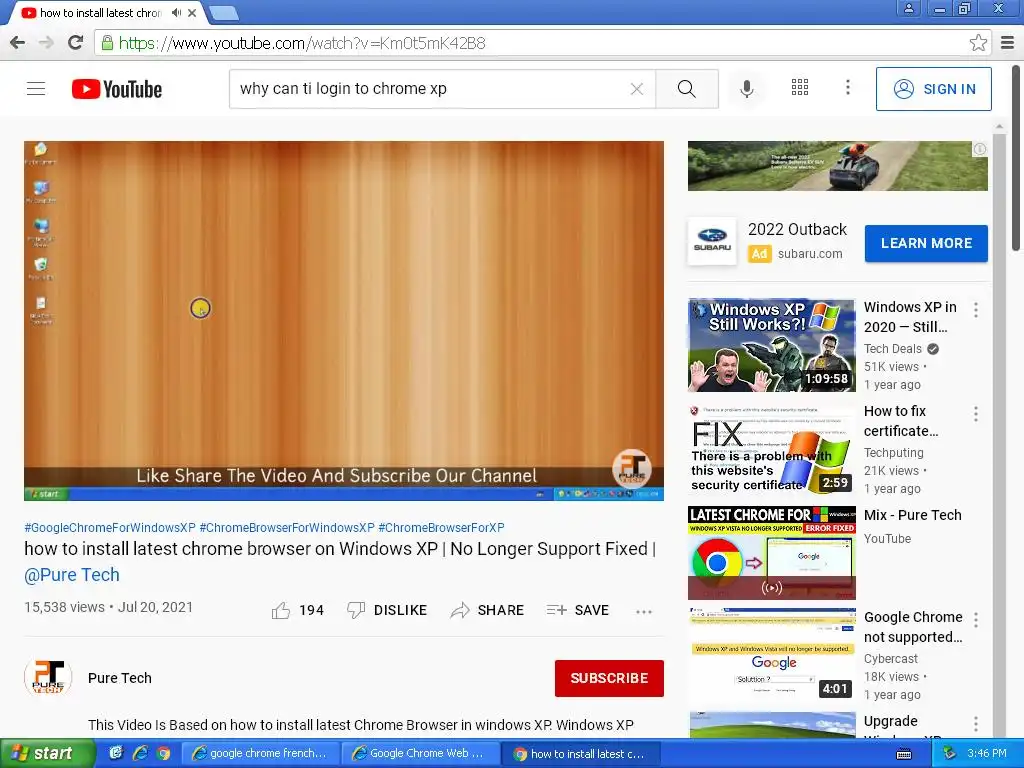This screenshot has width=1024, height=768.
Task: Open 'Google Chrome not supported' title
Action: [x=913, y=627]
